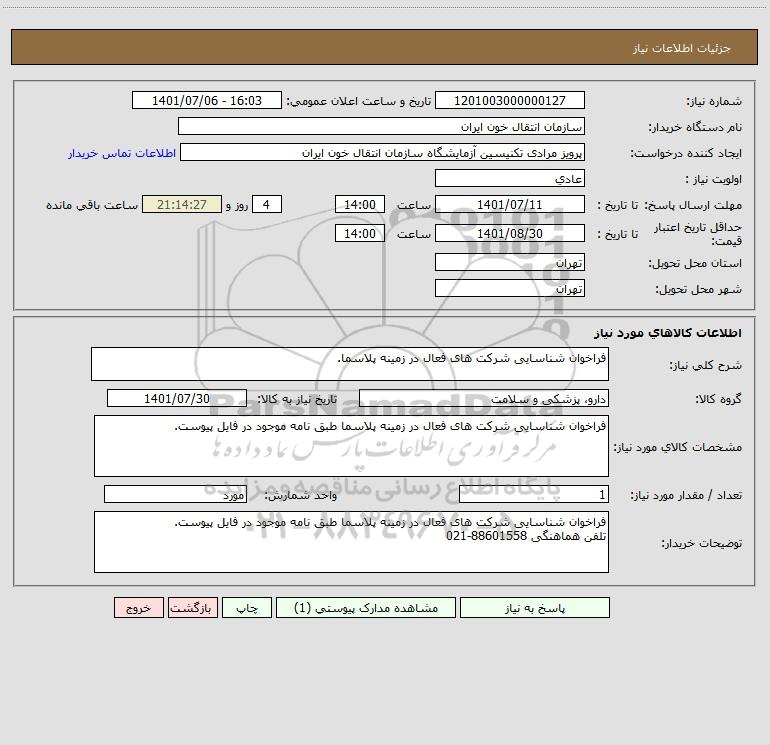Click the priority field 'عادي'
Viewport: 770px width, 745px height.
[510, 178]
